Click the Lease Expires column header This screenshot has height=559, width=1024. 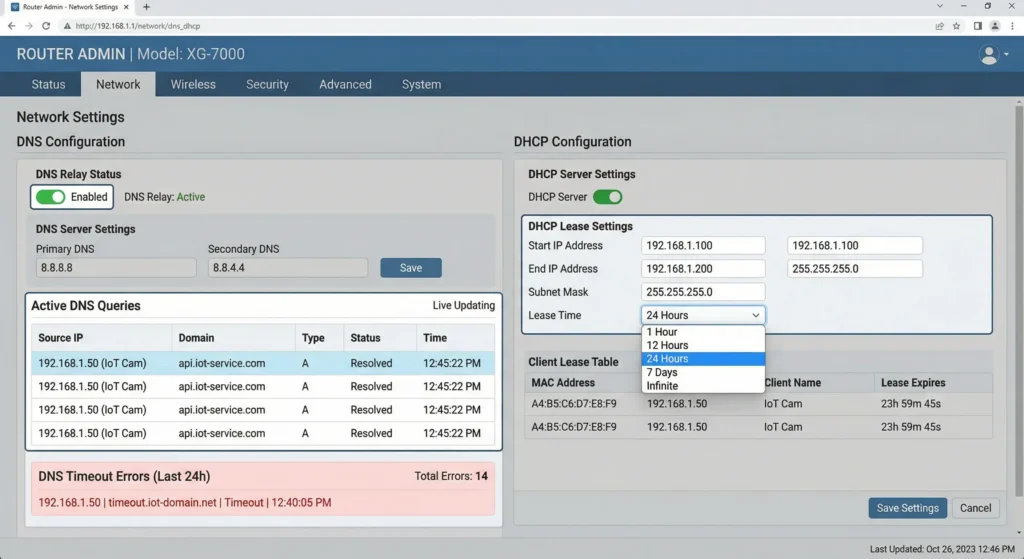tap(933, 383)
